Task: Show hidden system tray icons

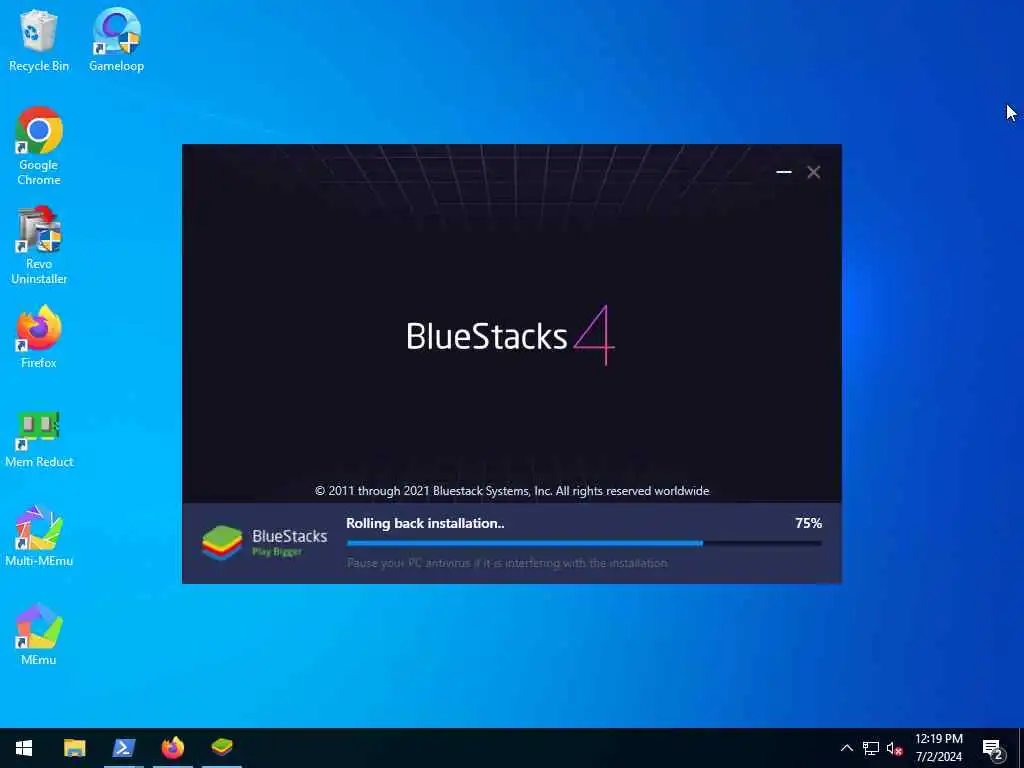Action: tap(846, 748)
